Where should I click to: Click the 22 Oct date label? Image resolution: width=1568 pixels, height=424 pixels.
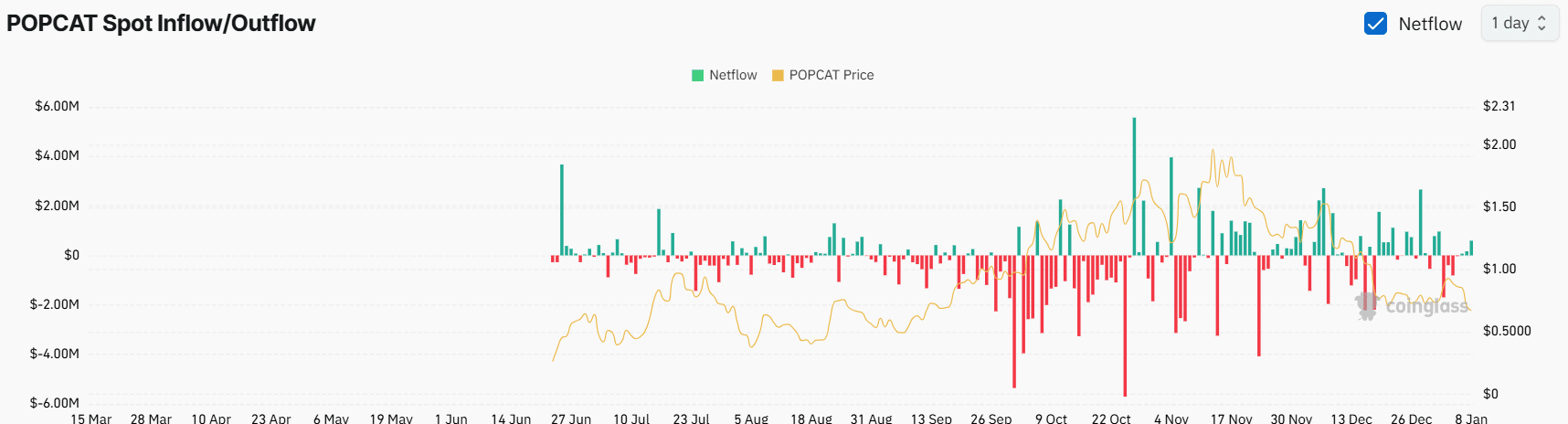click(1111, 418)
